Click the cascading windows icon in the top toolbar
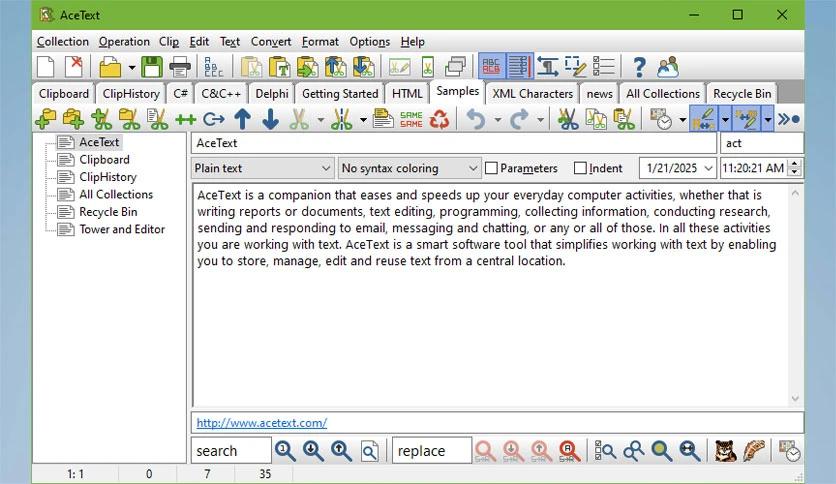The width and height of the screenshot is (836, 484). click(455, 67)
